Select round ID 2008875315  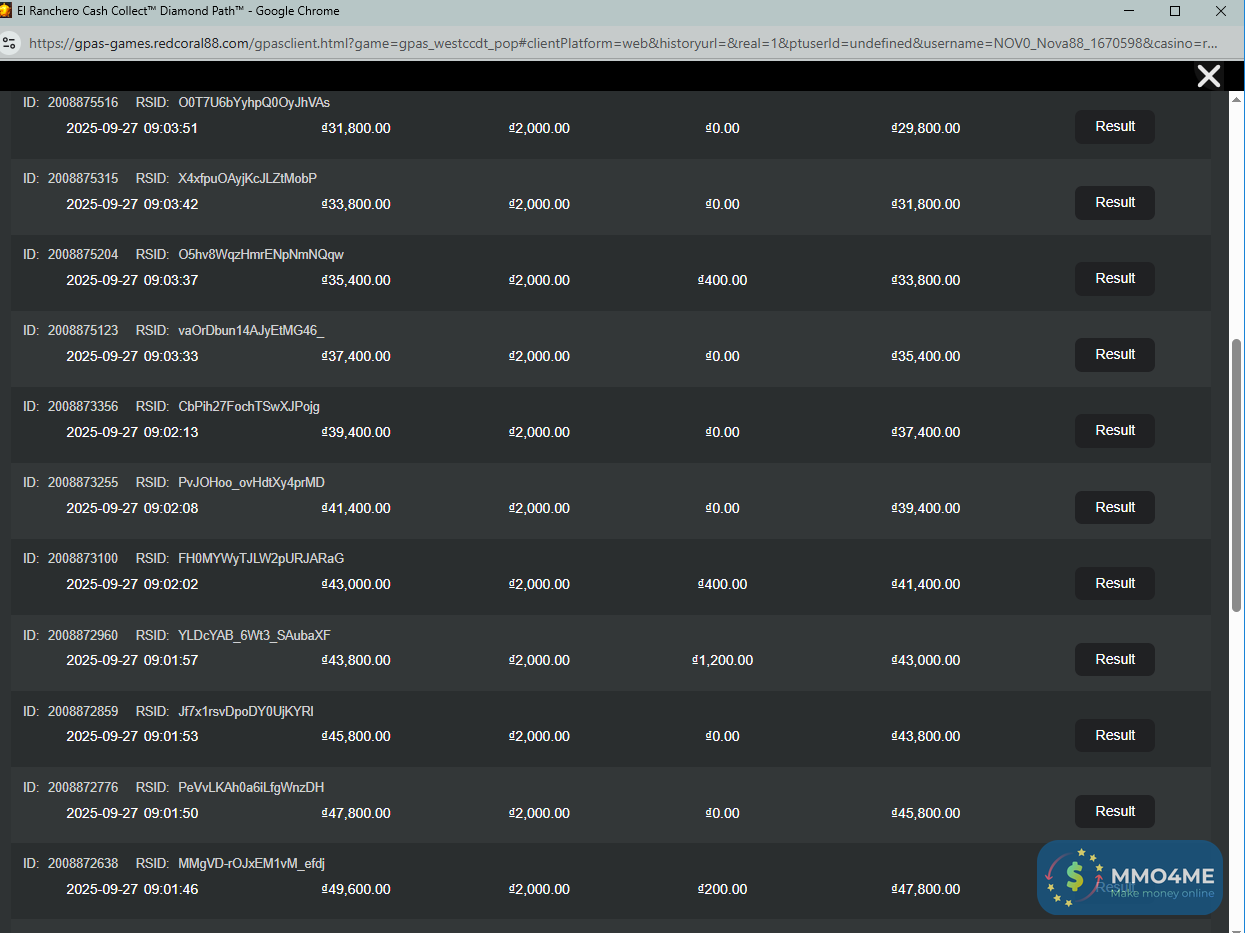tap(83, 179)
